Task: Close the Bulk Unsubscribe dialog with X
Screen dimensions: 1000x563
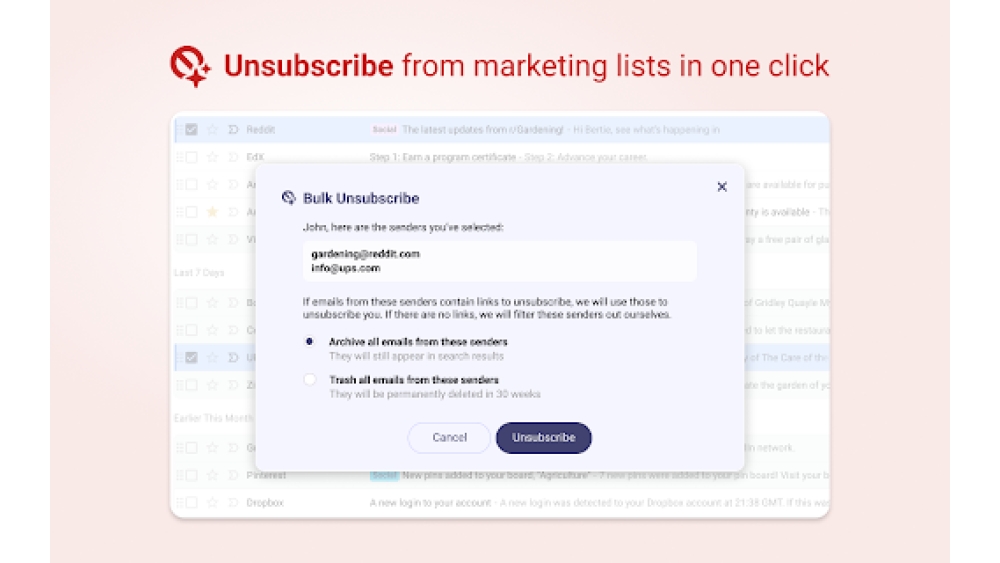Action: click(x=722, y=187)
